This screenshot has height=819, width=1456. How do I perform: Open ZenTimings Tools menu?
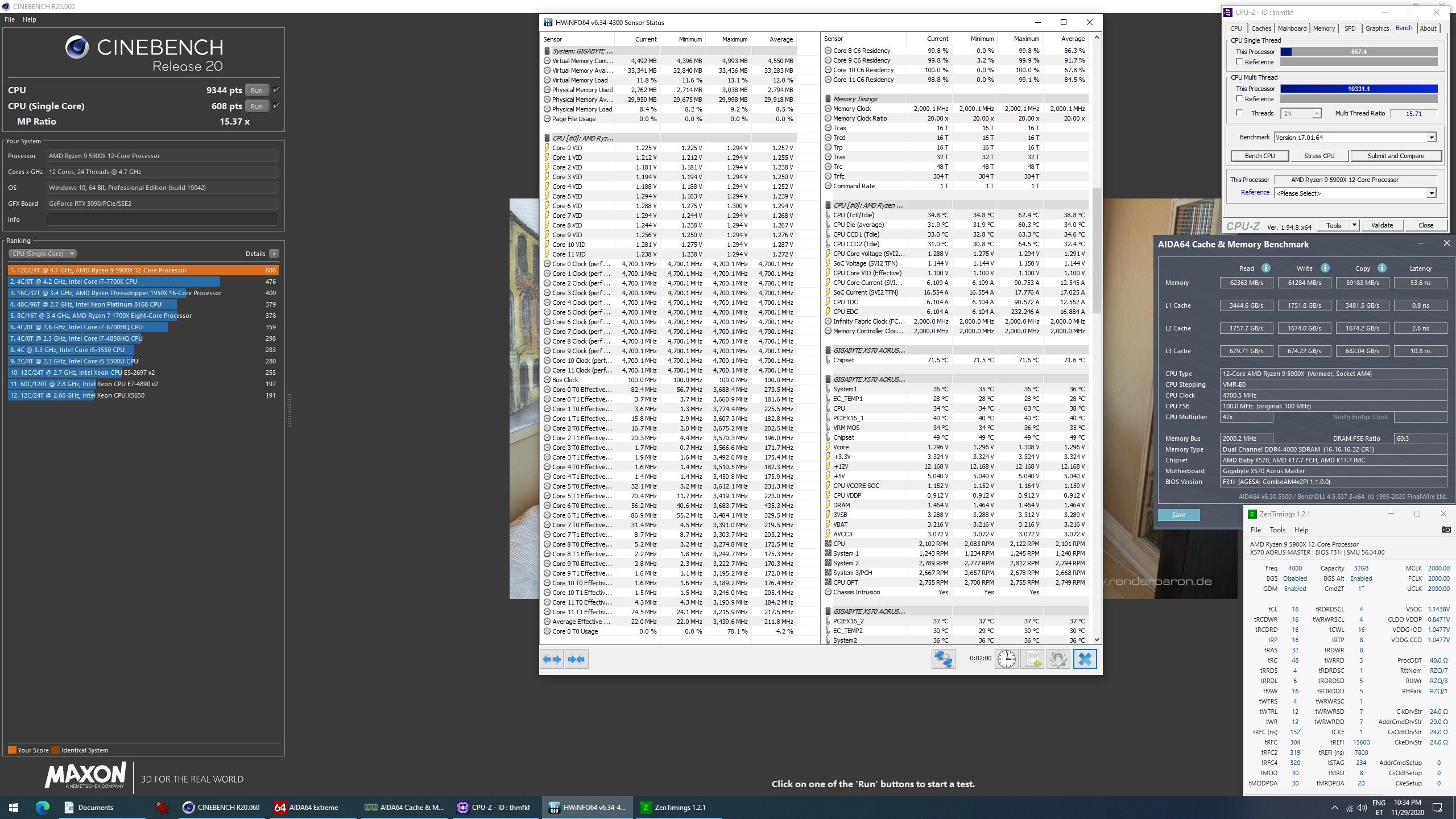1277,530
